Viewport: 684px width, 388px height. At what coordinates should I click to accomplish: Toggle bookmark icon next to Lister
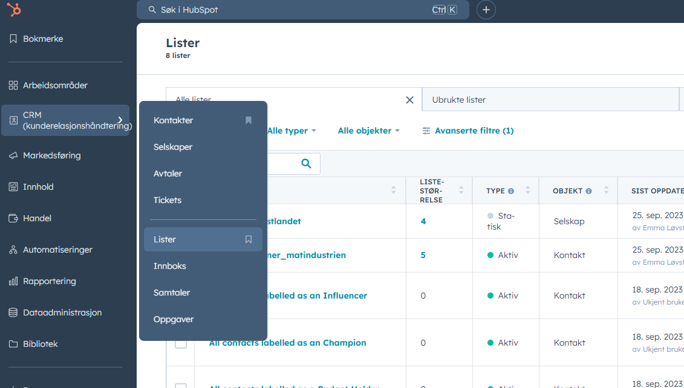(248, 239)
